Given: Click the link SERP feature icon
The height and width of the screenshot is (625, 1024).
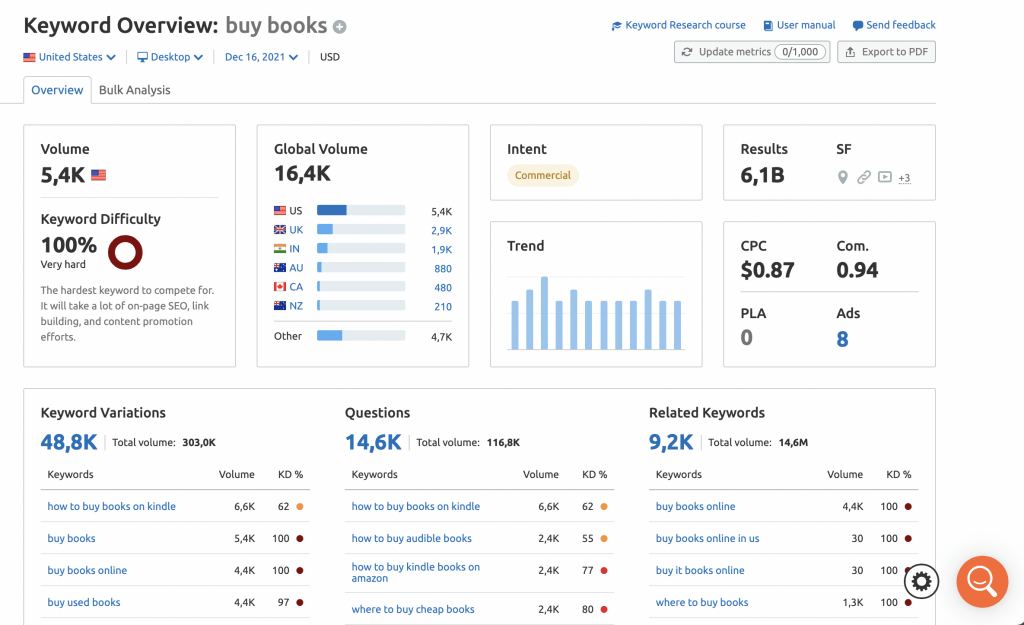Looking at the screenshot, I should pyautogui.click(x=864, y=178).
